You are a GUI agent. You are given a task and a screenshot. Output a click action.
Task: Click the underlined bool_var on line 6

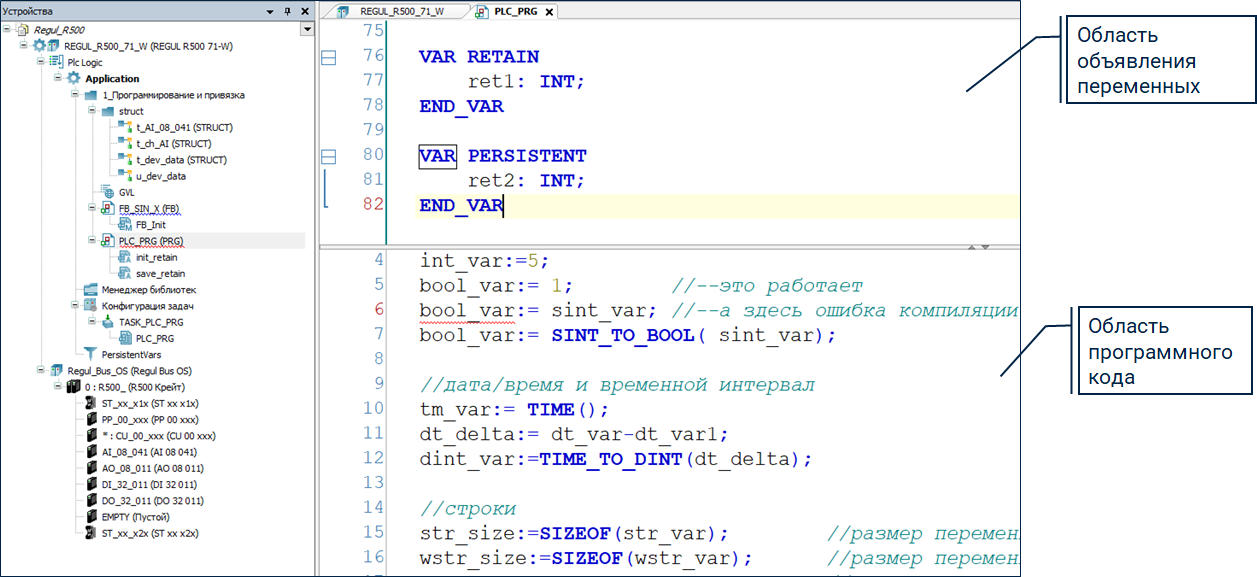coord(466,310)
